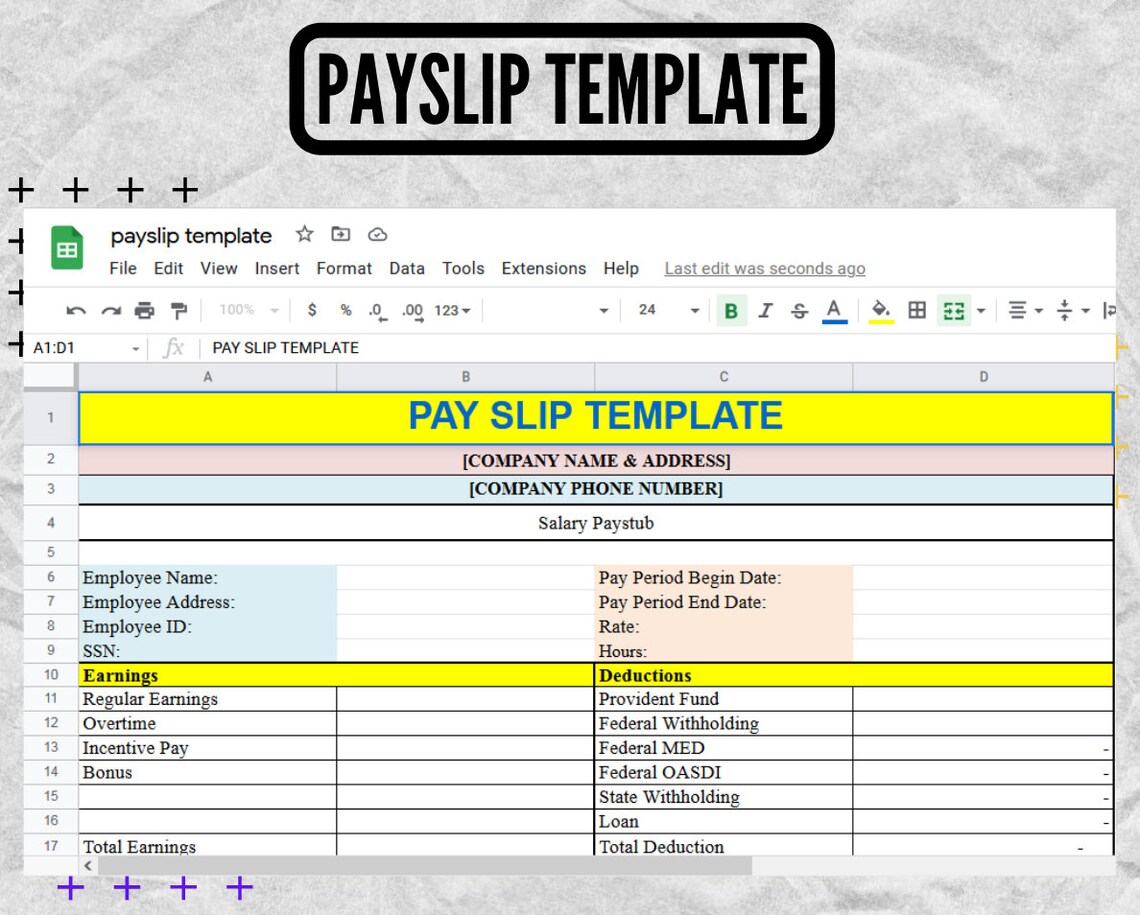This screenshot has height=915, width=1140.
Task: Check the cloud save status icon
Action: [377, 234]
